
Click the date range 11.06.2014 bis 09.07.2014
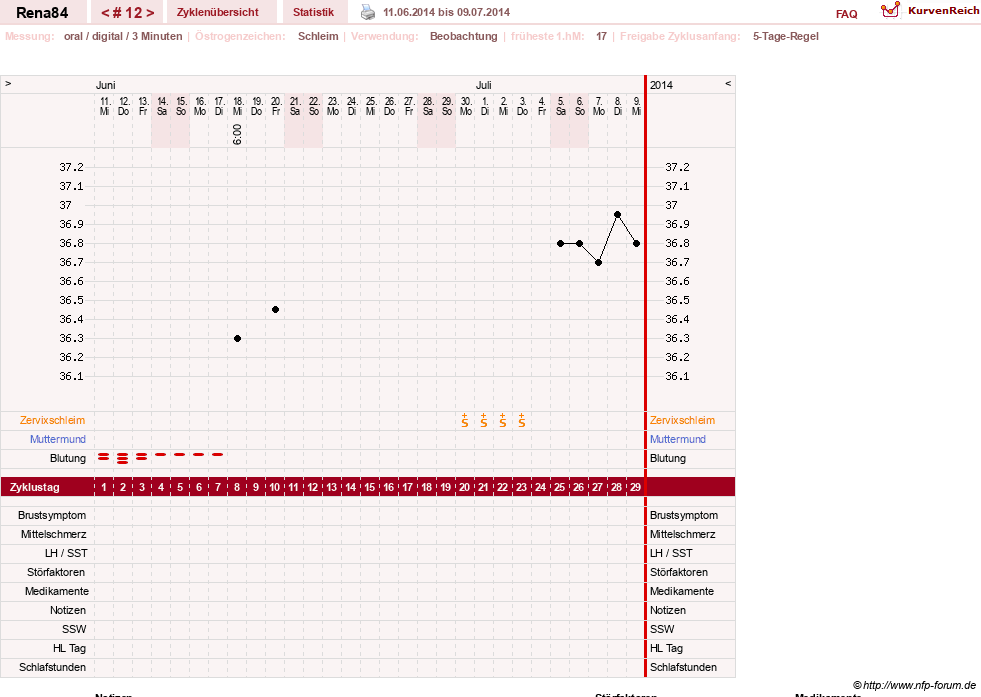pos(446,12)
